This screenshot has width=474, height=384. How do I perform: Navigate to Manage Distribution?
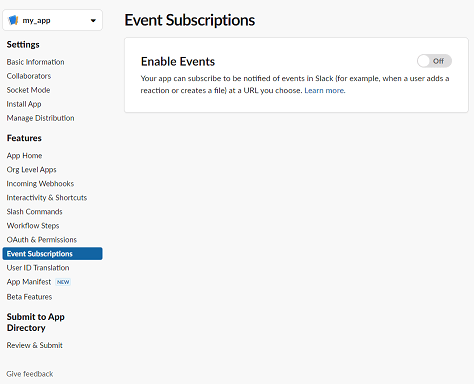40,118
